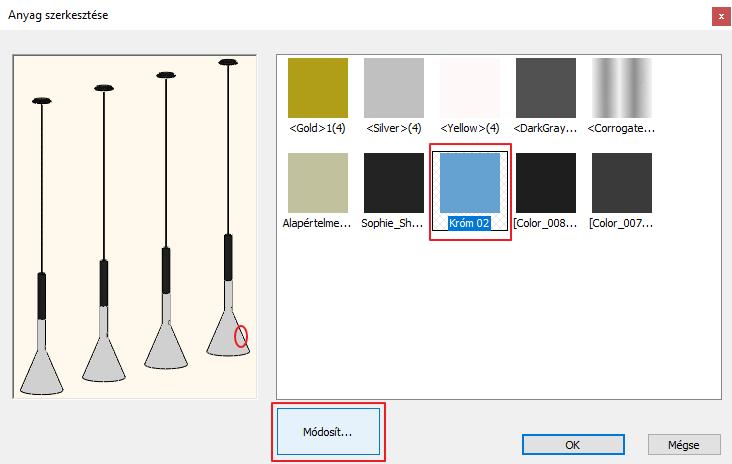Select the blue Króm 02 material
This screenshot has height=464, width=732.
pos(470,183)
